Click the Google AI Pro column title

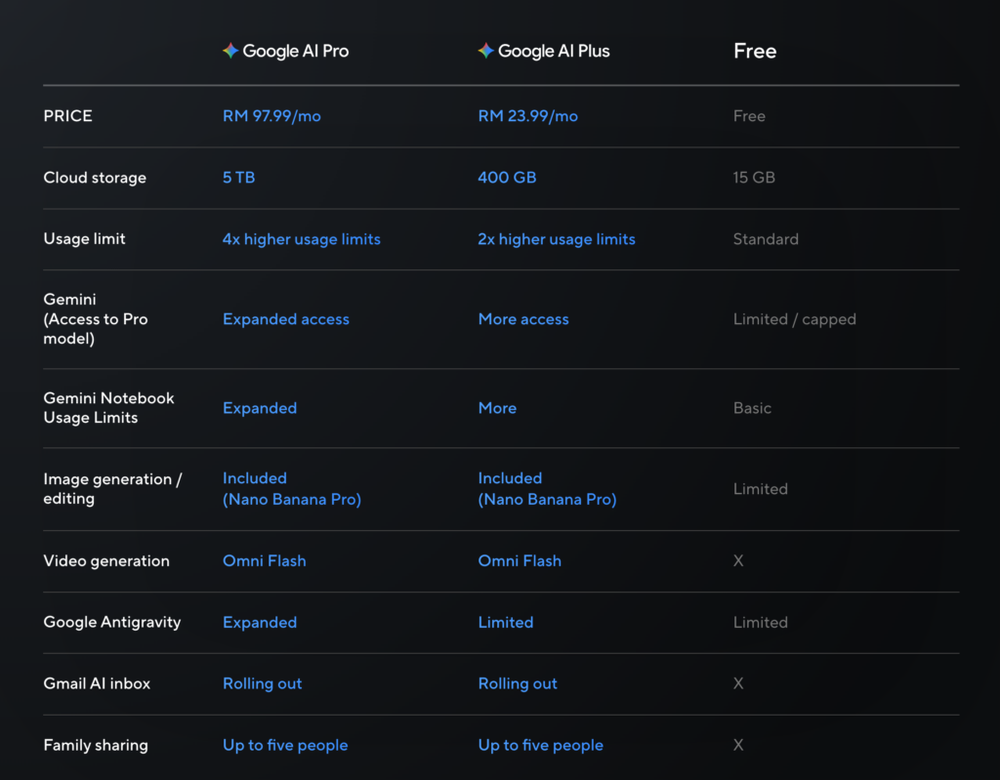click(295, 51)
